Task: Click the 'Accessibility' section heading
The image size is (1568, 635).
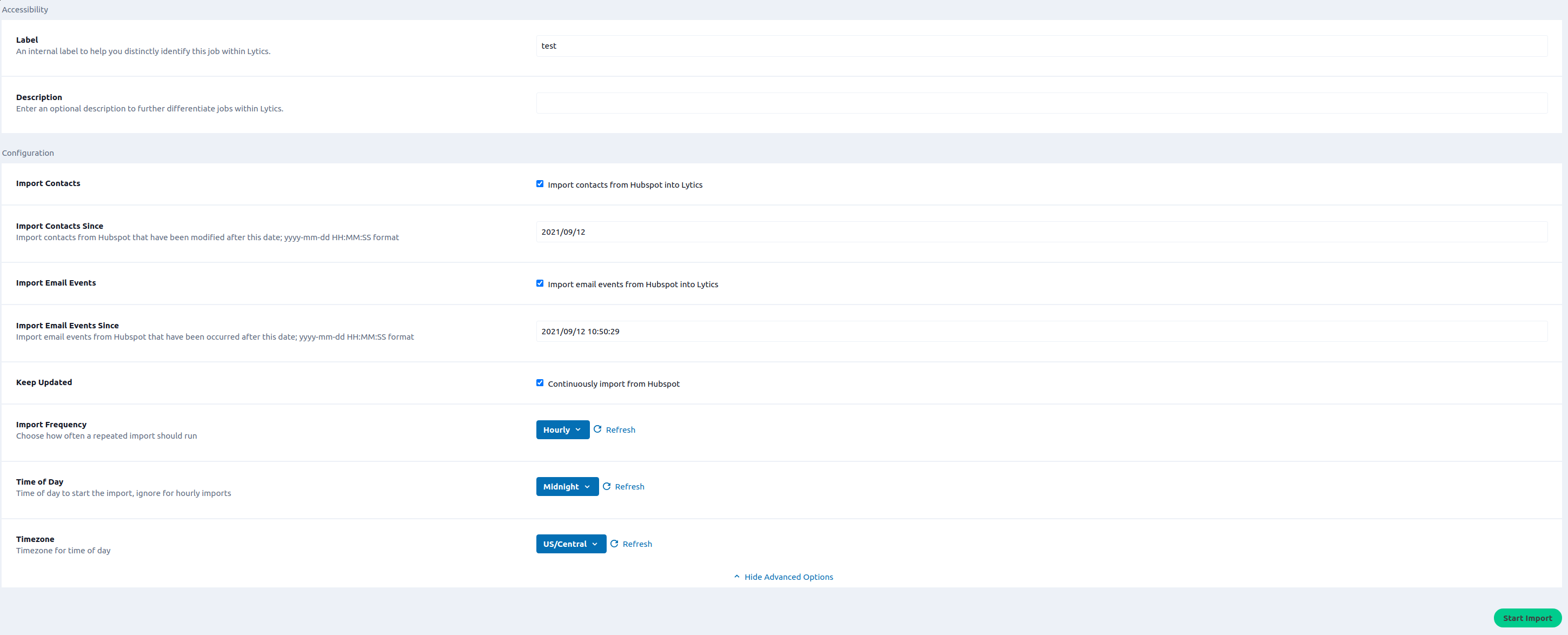Action: [25, 10]
